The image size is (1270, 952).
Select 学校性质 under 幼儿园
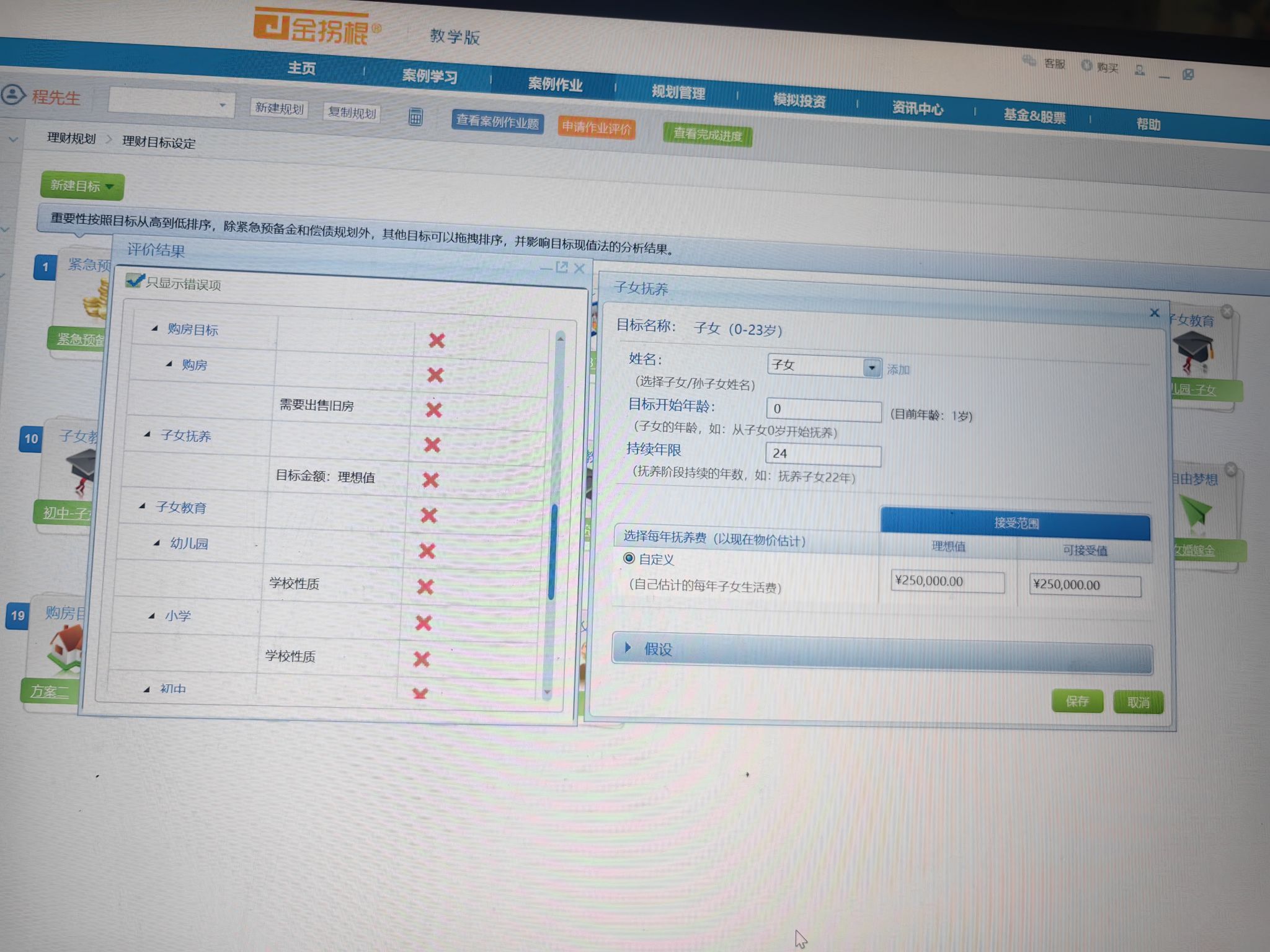pyautogui.click(x=295, y=583)
